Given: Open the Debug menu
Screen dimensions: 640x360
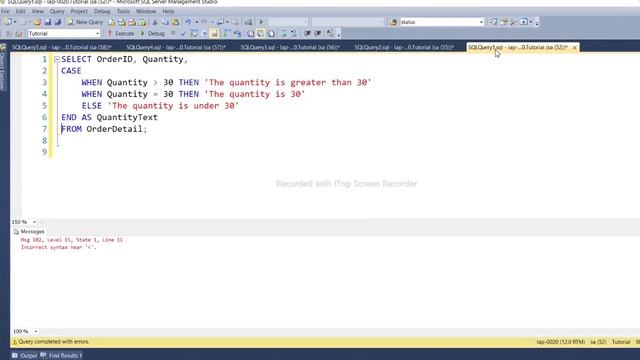Looking at the screenshot, I should [102, 11].
